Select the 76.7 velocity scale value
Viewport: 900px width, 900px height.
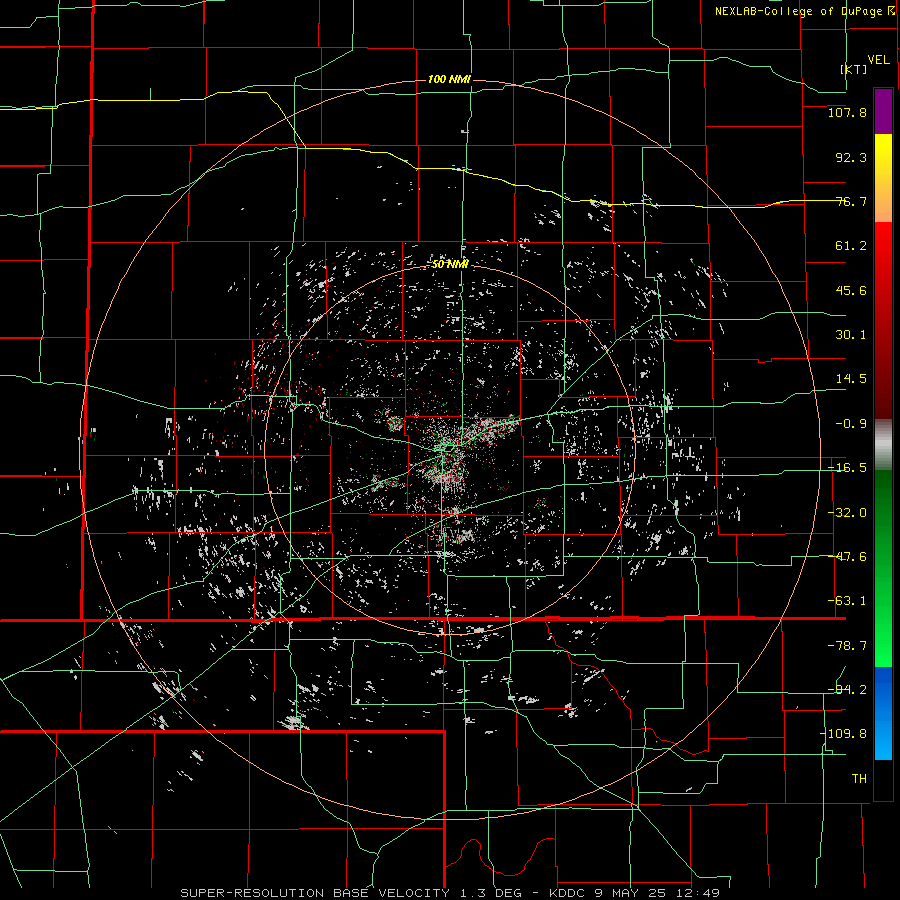tap(851, 201)
